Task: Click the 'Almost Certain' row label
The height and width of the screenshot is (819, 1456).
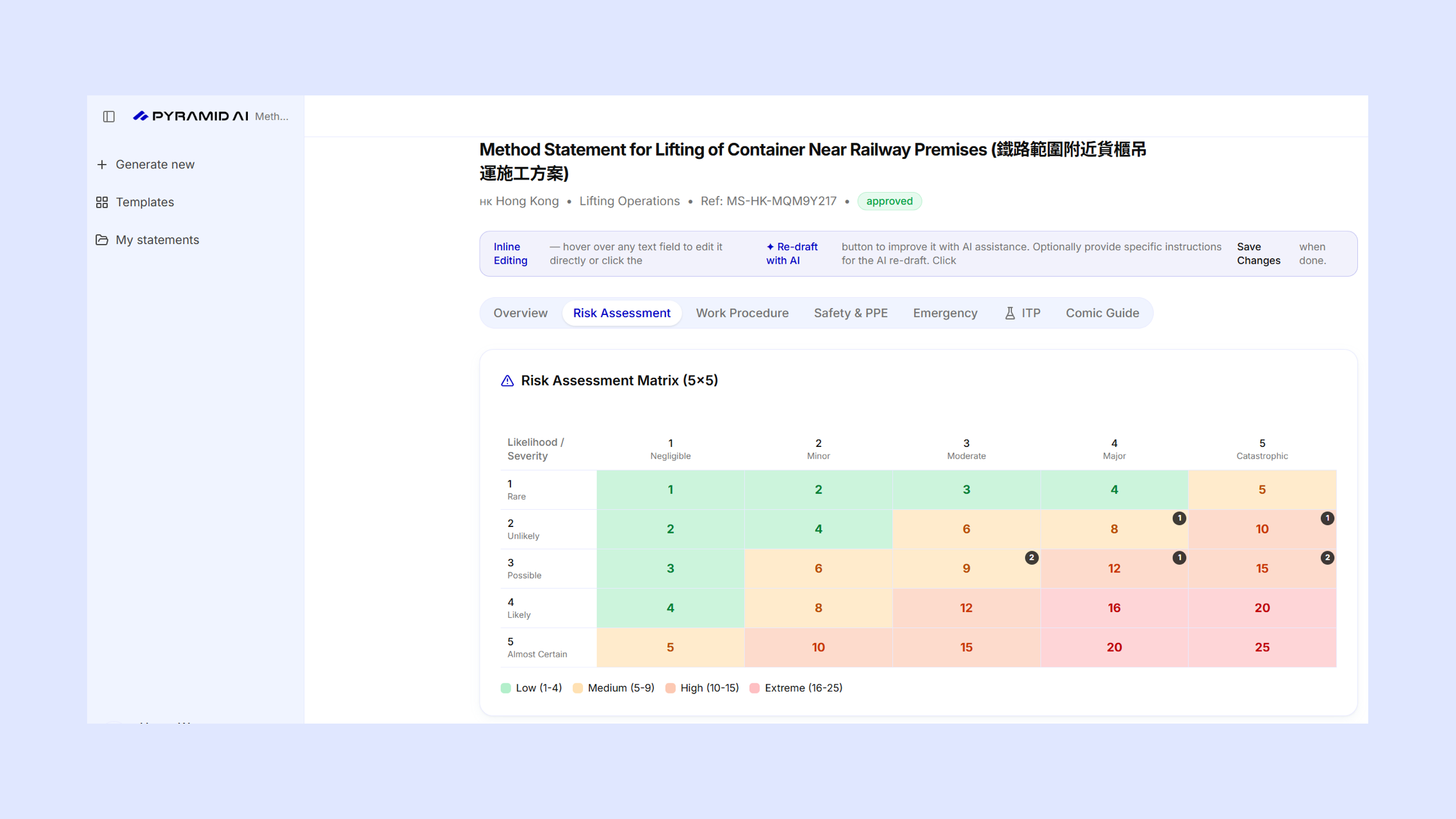Action: [537, 654]
